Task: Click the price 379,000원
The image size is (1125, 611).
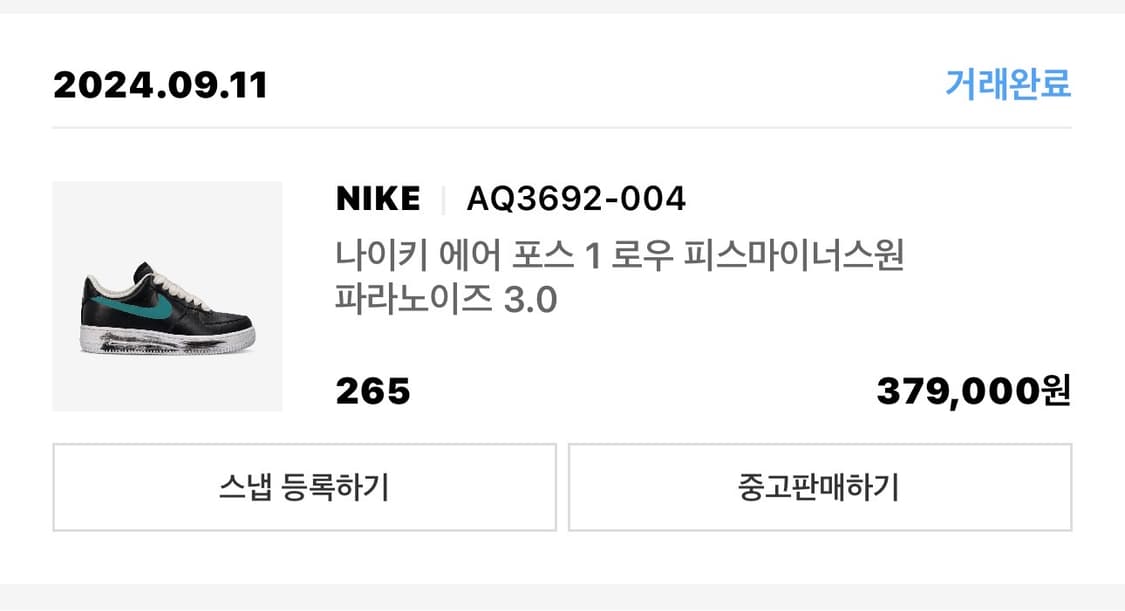Action: 975,392
